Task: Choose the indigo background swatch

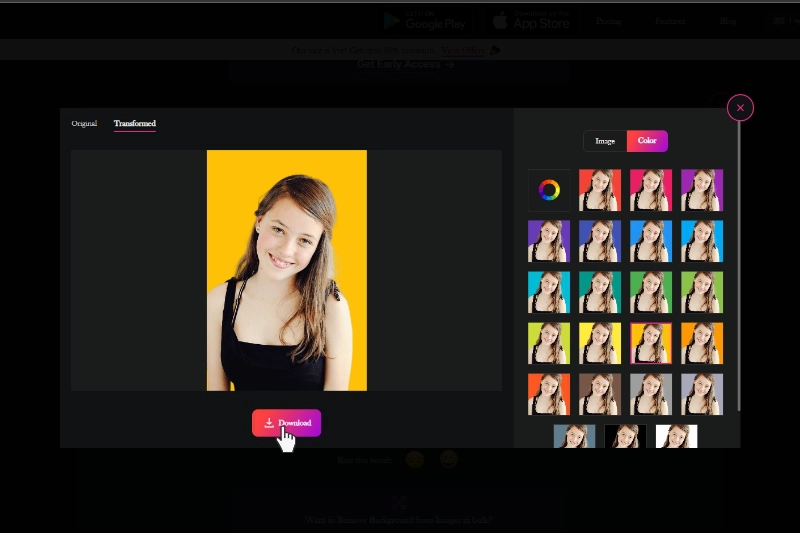Action: click(600, 241)
